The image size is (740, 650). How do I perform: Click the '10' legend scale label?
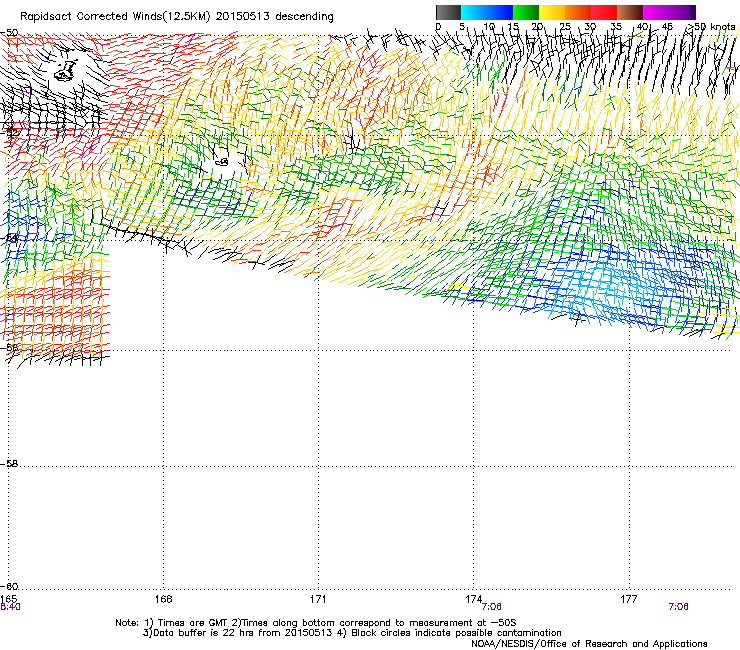489,26
